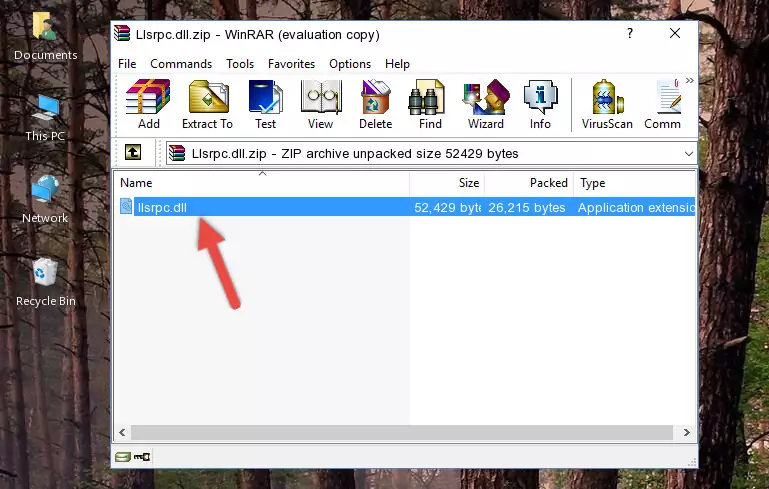Image resolution: width=769 pixels, height=489 pixels.
Task: Show archive Info
Action: pos(540,104)
